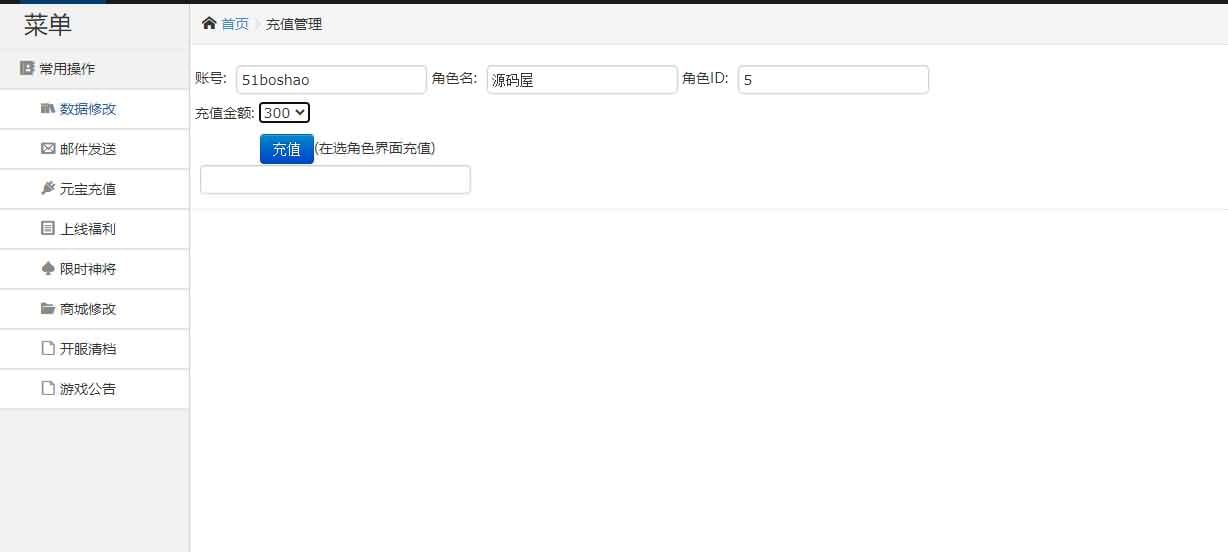Click the 开服清档 file icon
The width and height of the screenshot is (1228, 552).
pos(47,348)
